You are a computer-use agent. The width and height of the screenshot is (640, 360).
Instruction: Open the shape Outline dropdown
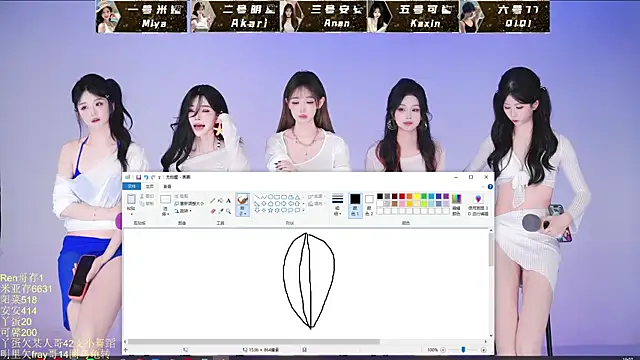pyautogui.click(x=317, y=196)
